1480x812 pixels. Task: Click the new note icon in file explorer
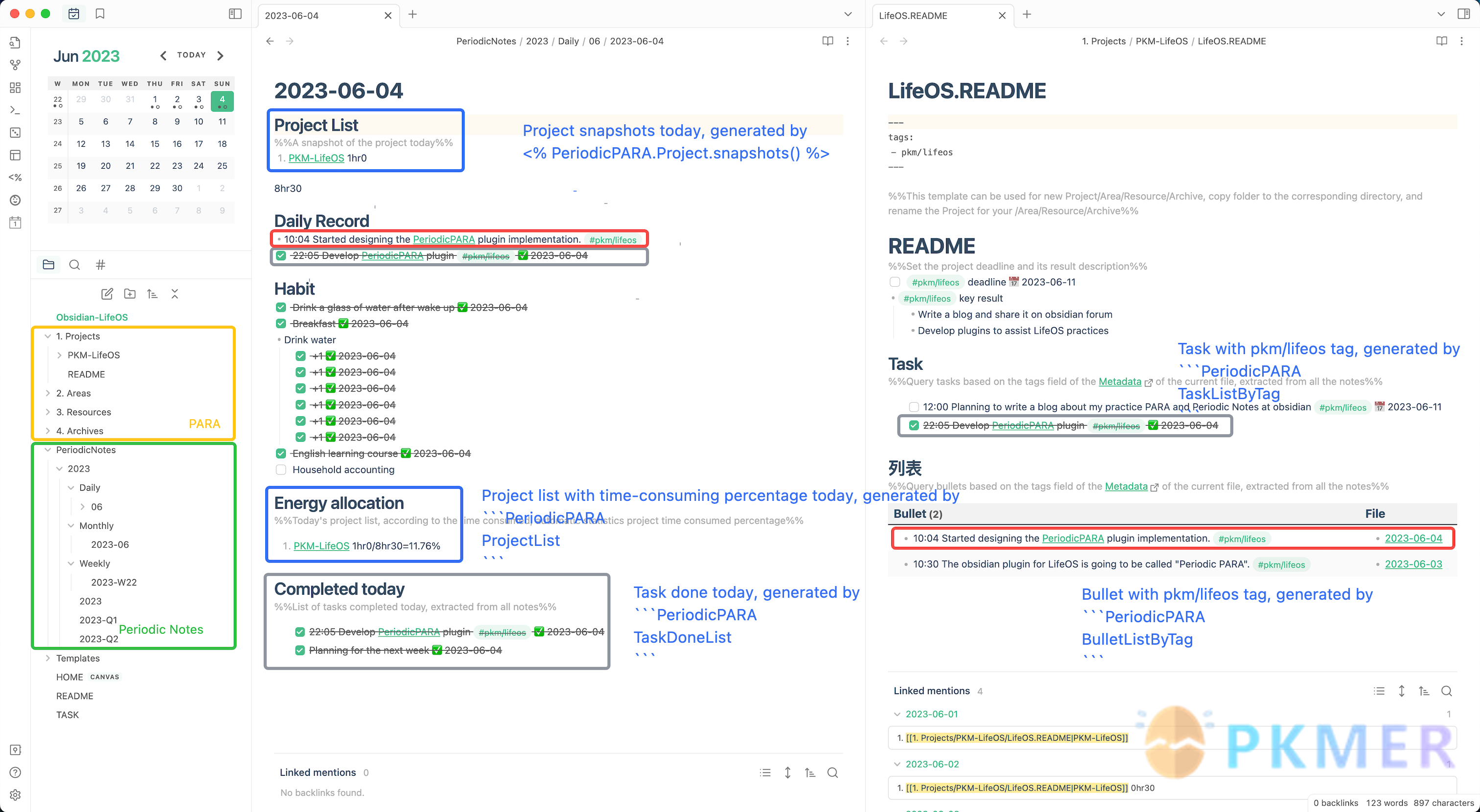(x=107, y=294)
